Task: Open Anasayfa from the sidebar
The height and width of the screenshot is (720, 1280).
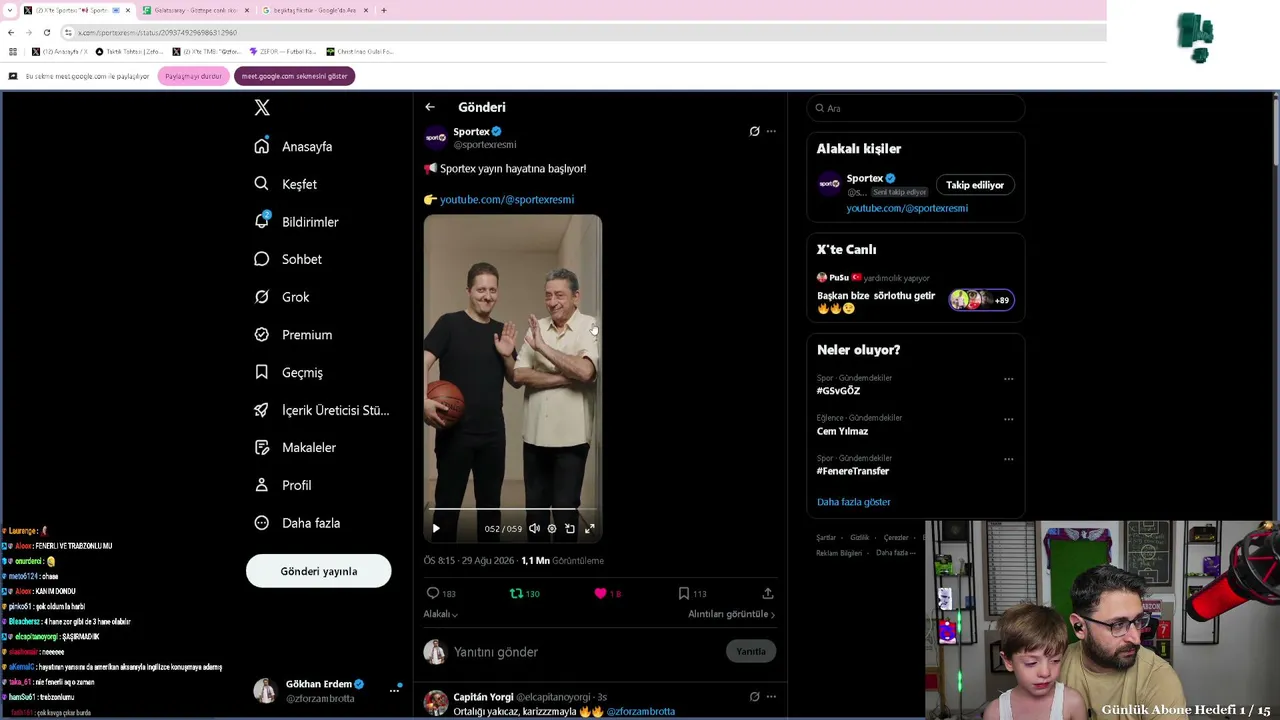Action: click(x=293, y=146)
